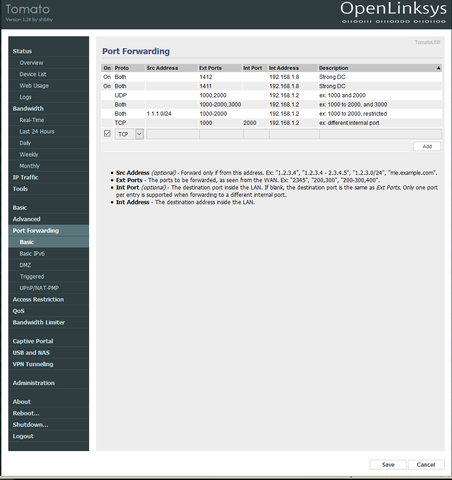Open Basic IPv6 port forwarding

click(32, 254)
